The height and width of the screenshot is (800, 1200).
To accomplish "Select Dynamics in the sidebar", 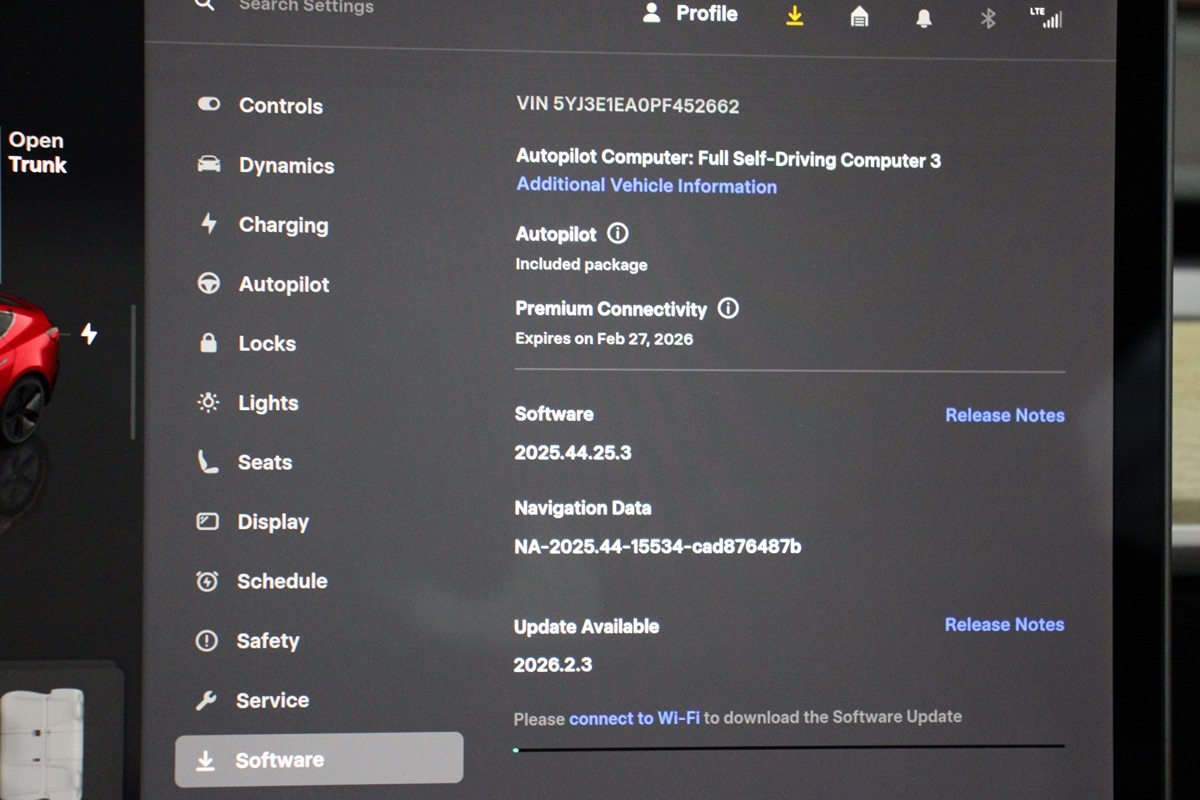I will tap(285, 166).
